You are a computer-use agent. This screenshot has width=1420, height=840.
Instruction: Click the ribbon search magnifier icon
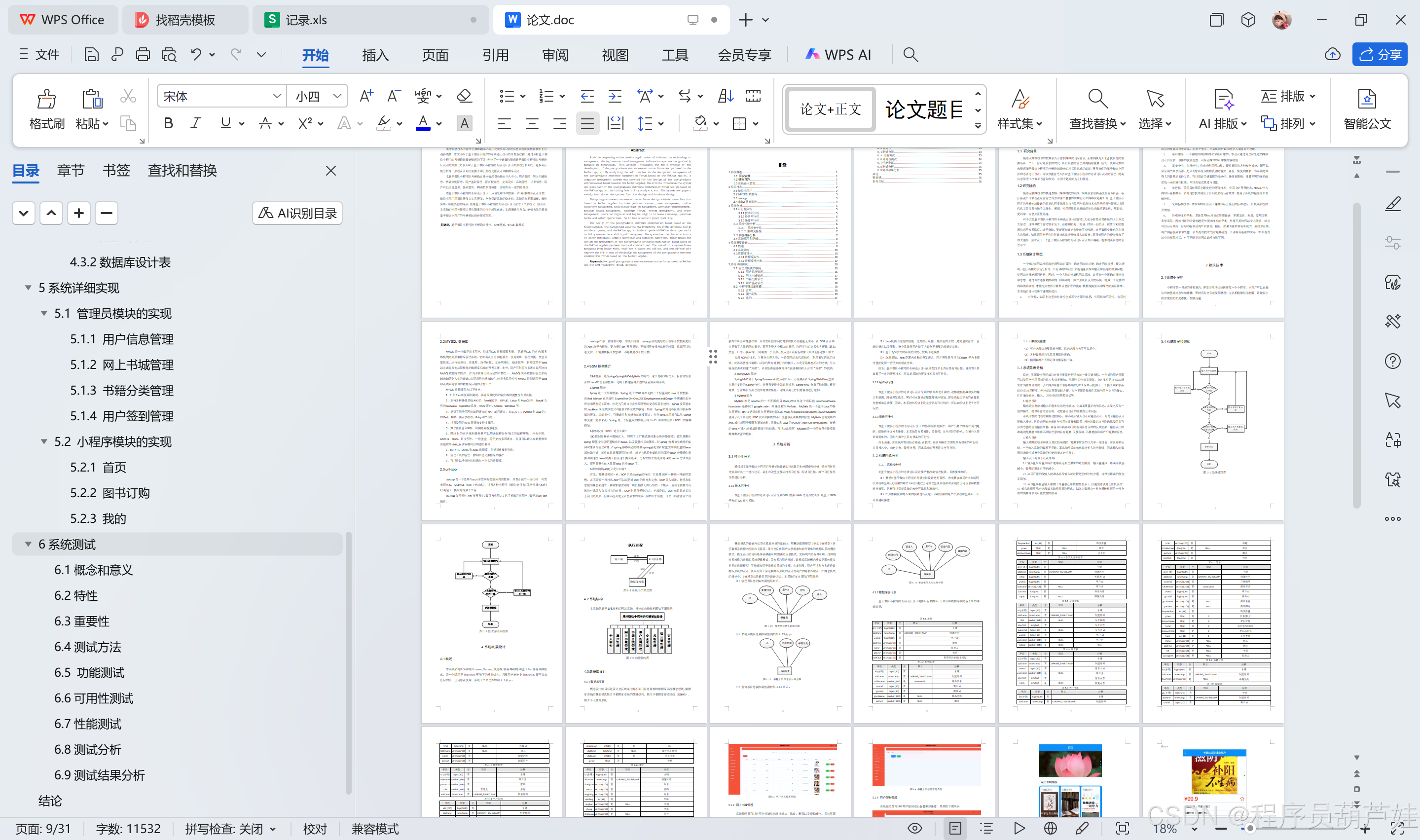(x=910, y=54)
